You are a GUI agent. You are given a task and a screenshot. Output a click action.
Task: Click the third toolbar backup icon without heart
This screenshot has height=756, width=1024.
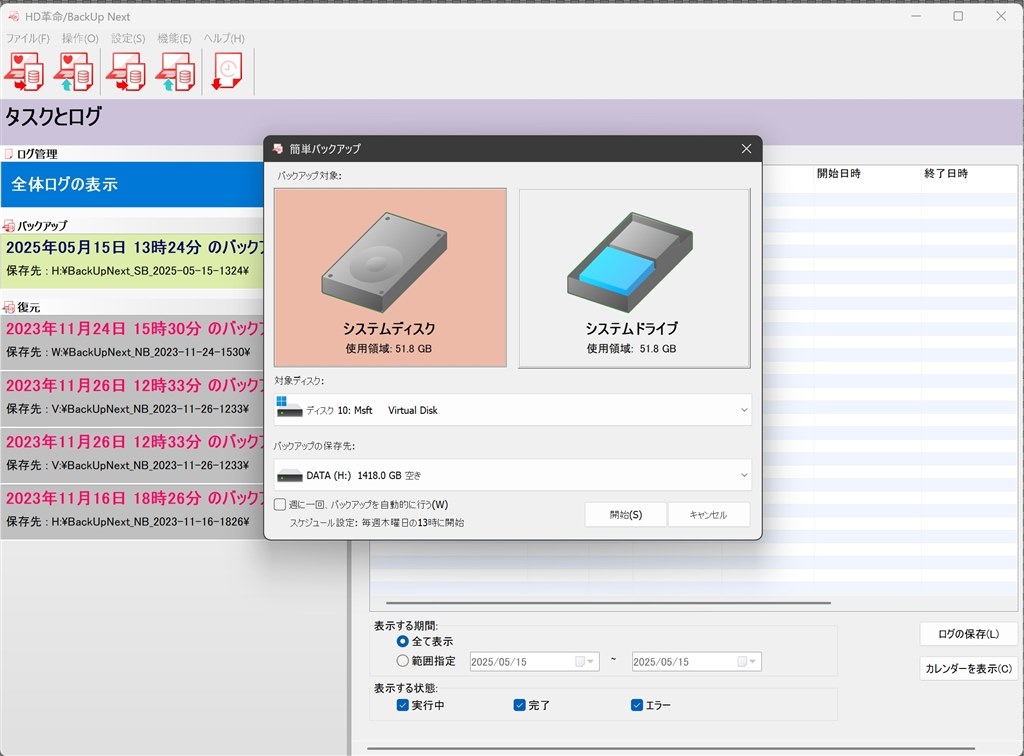[126, 72]
